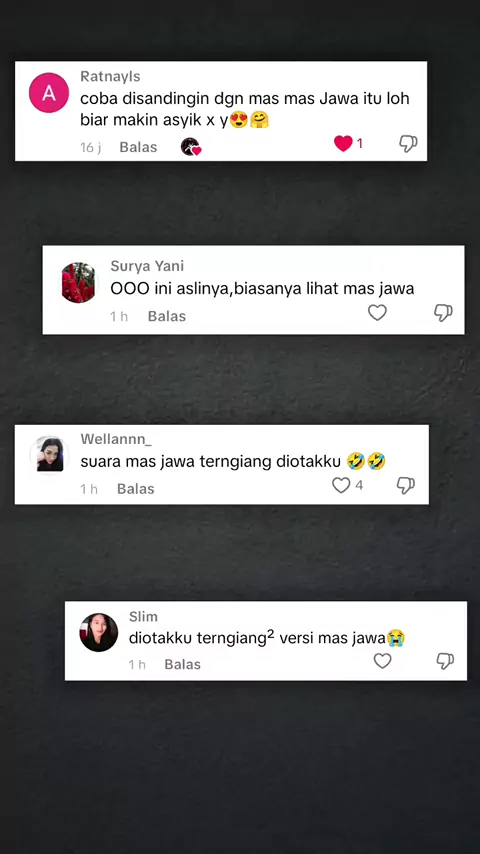Like Ratnayls' comment with the red heart

click(x=343, y=144)
